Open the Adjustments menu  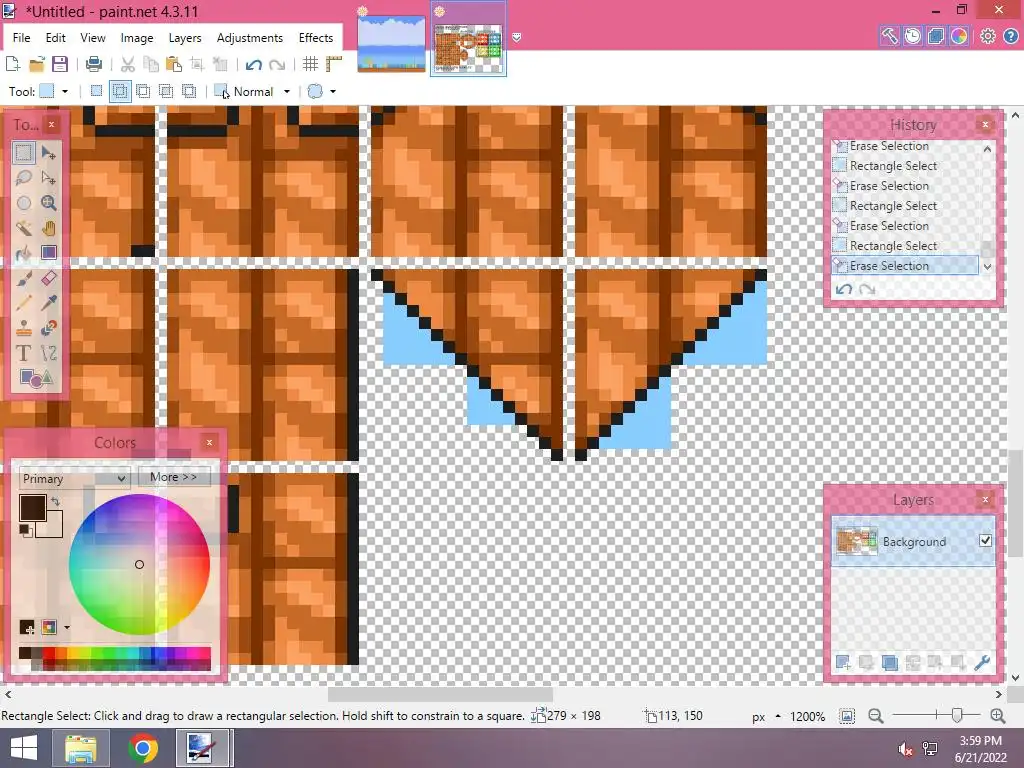tap(249, 38)
